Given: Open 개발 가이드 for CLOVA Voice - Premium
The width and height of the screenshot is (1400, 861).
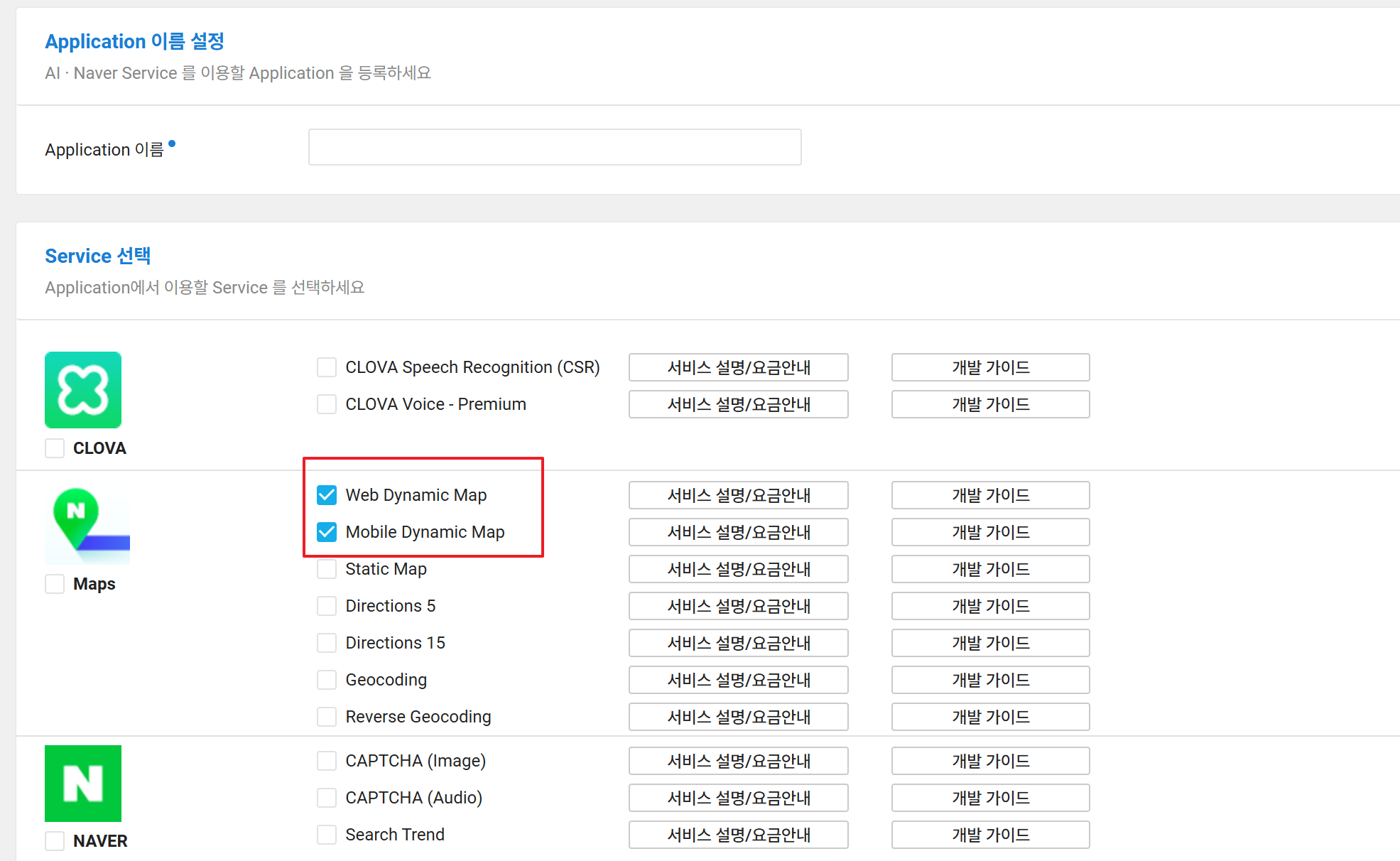Looking at the screenshot, I should (x=990, y=404).
